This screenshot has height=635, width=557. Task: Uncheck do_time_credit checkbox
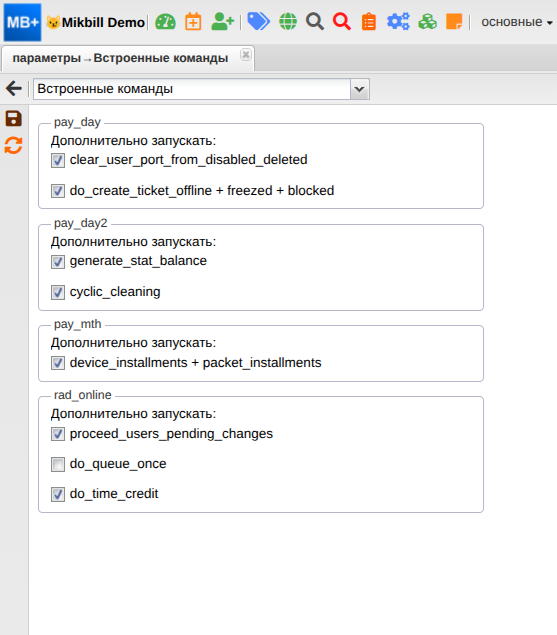(58, 494)
